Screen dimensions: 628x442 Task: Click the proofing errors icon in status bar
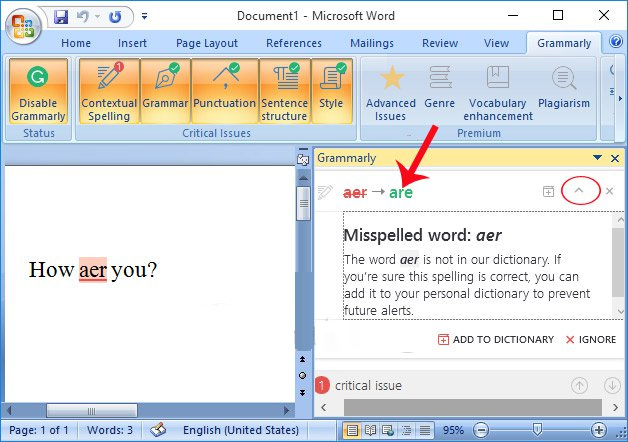point(158,430)
